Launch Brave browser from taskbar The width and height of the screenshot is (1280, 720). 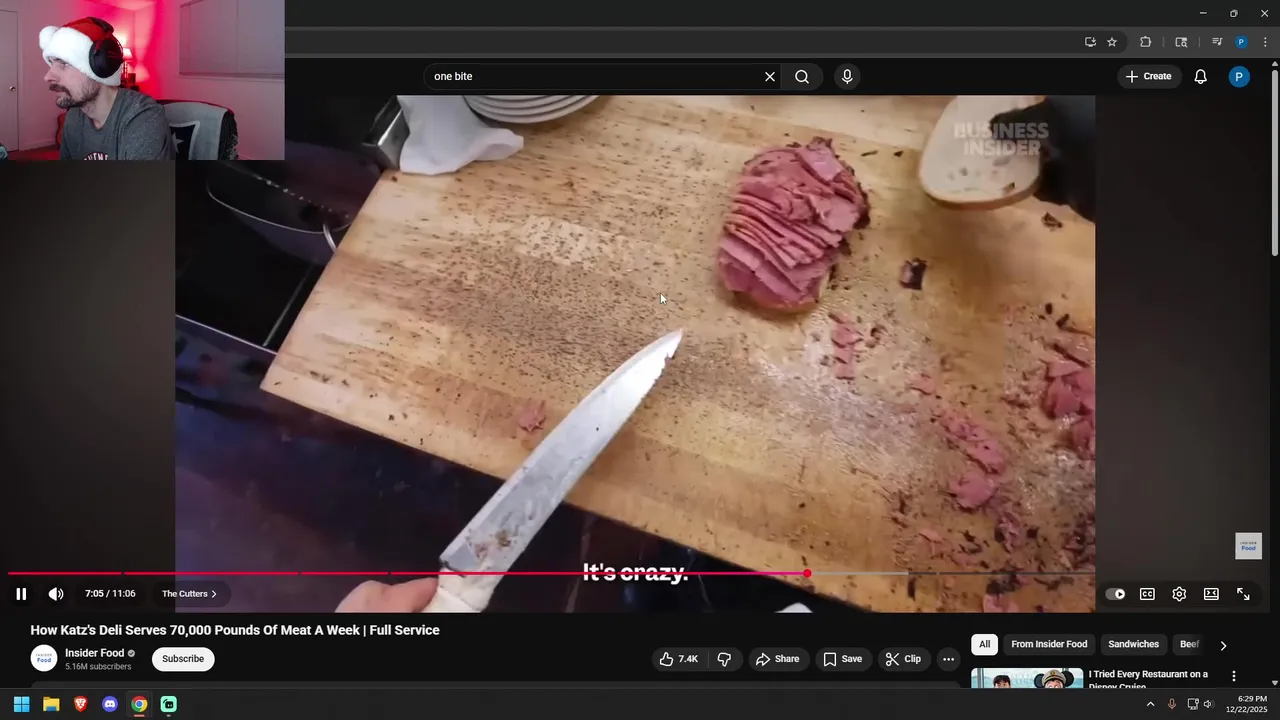(81, 705)
